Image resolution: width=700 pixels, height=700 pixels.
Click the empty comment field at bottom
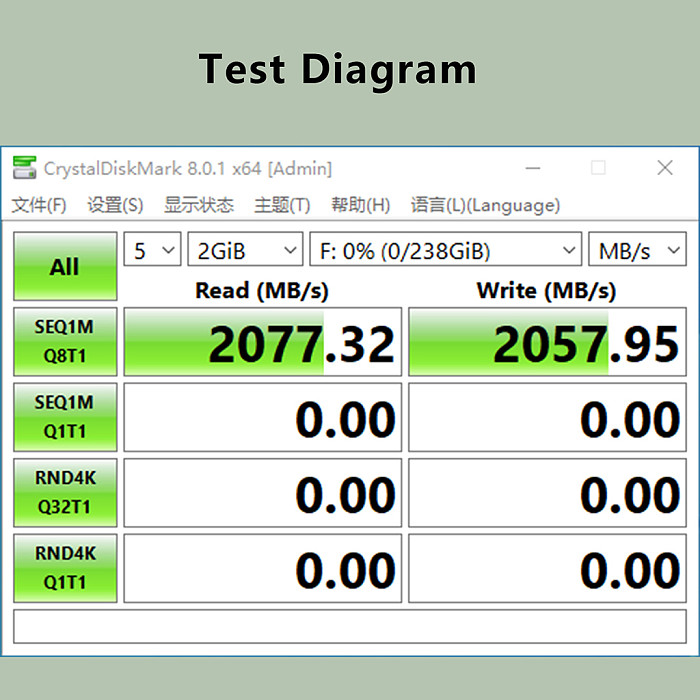(x=350, y=626)
